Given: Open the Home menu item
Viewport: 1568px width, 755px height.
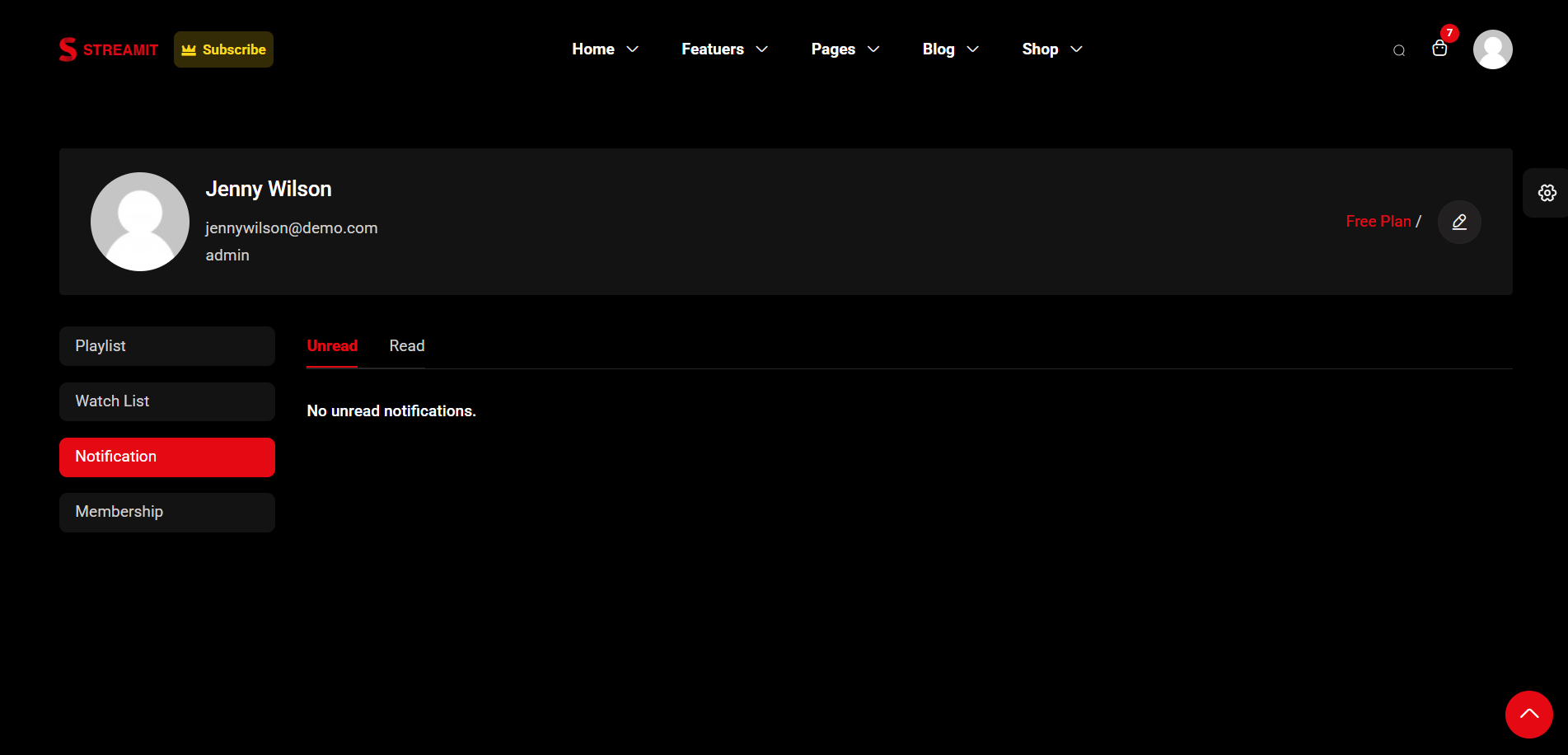Looking at the screenshot, I should click(x=593, y=49).
